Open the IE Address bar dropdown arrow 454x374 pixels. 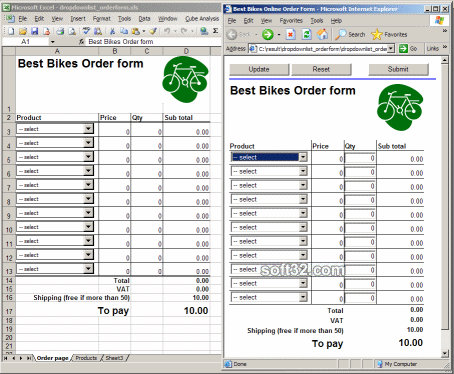click(x=391, y=48)
